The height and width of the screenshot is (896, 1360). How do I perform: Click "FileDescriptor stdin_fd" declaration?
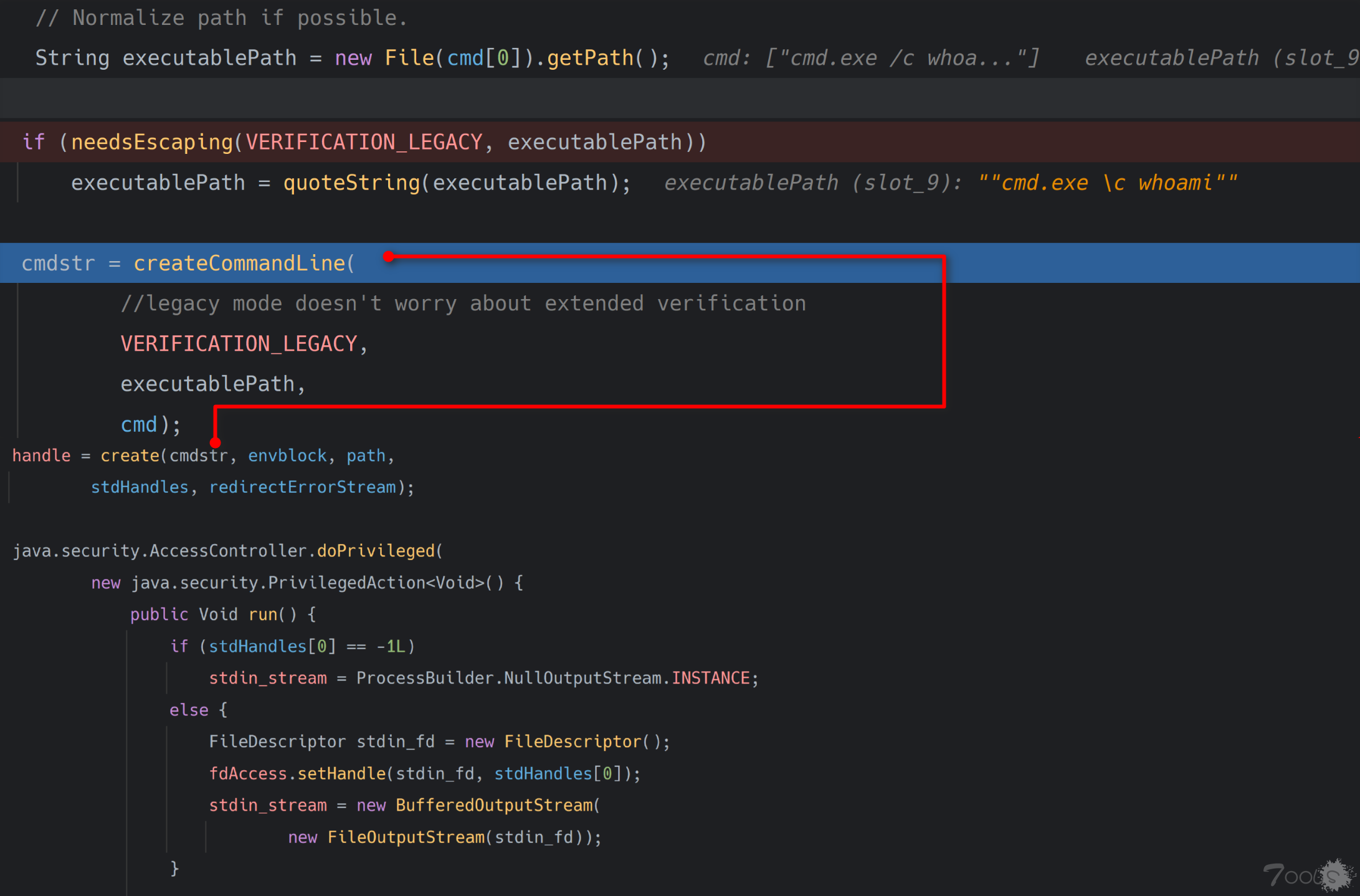(x=321, y=741)
